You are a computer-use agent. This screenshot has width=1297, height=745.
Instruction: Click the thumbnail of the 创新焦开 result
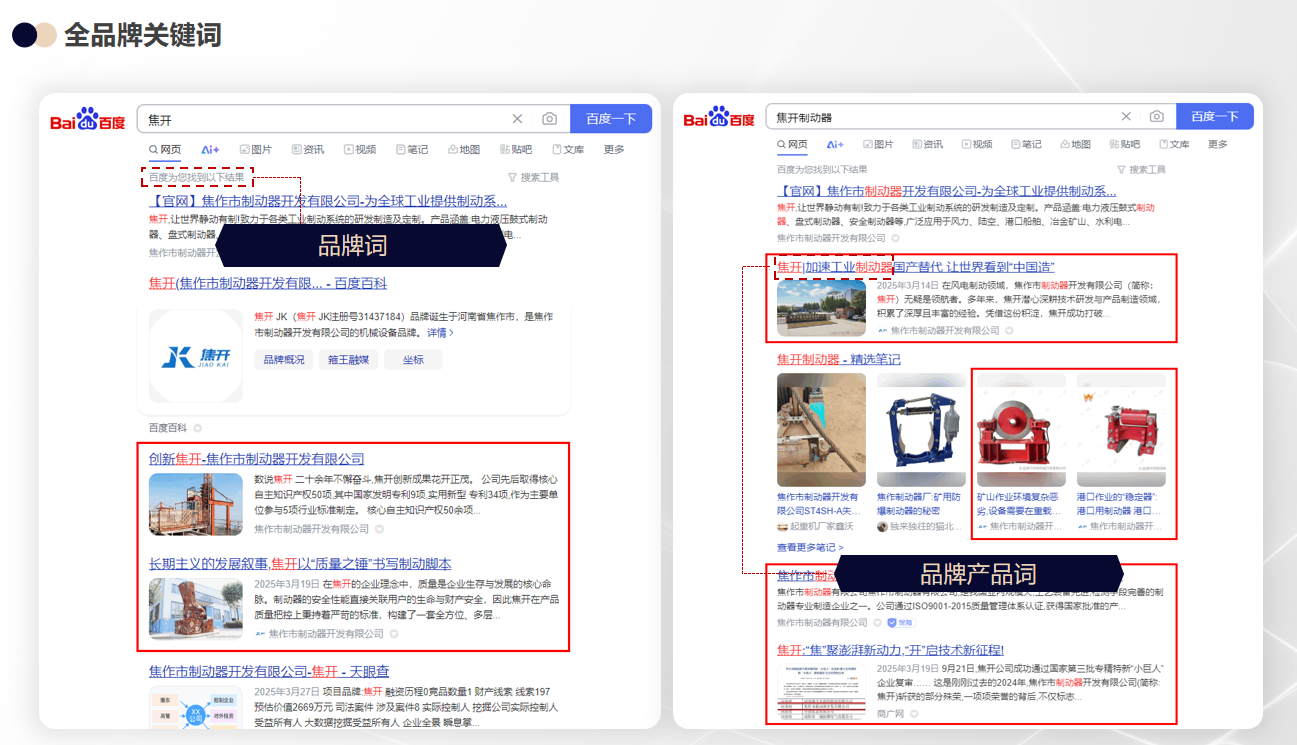click(x=196, y=504)
